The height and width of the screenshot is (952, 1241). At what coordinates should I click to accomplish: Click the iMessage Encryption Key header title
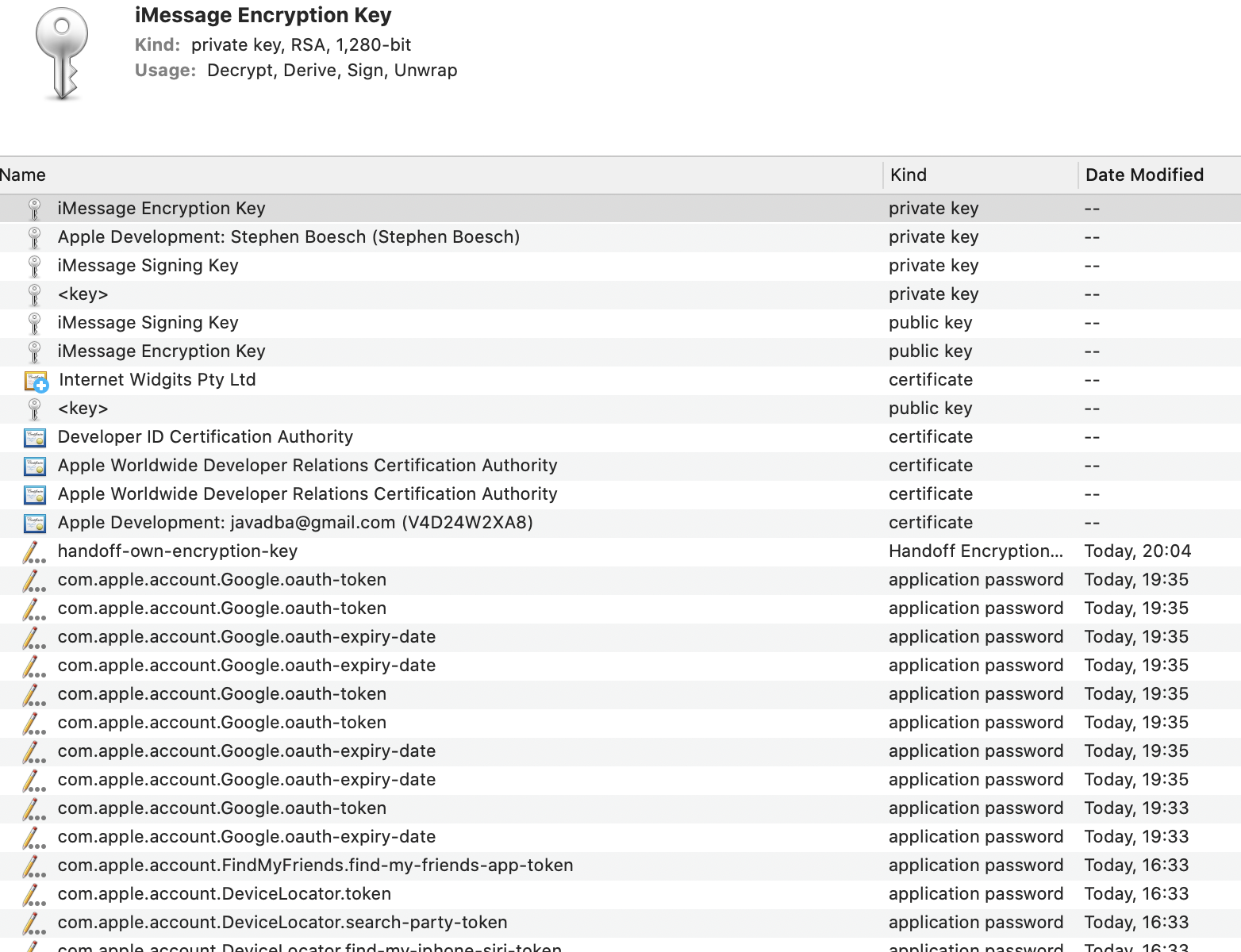point(263,16)
